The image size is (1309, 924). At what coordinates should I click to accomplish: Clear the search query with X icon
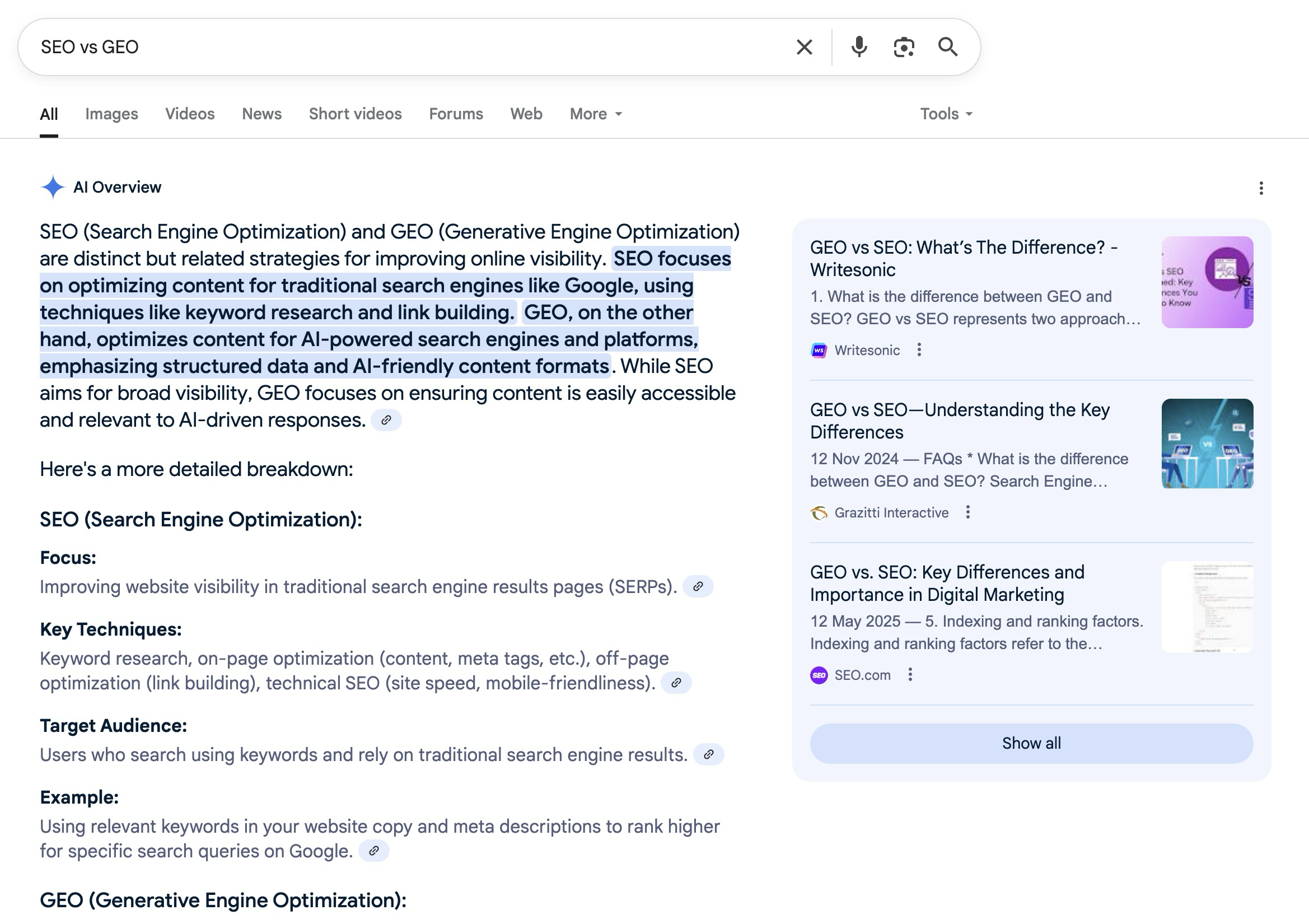pyautogui.click(x=804, y=47)
